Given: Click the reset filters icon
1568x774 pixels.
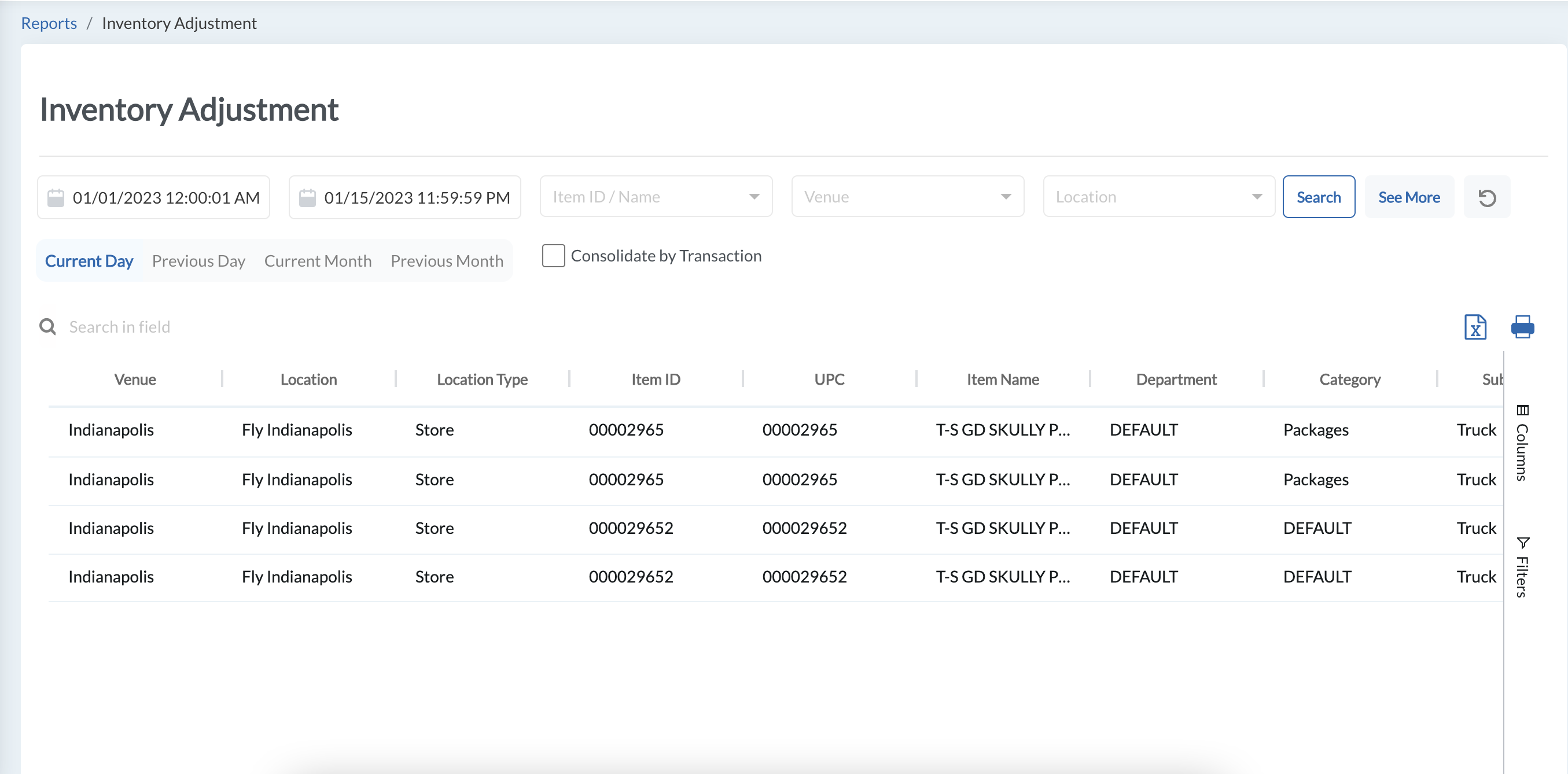Looking at the screenshot, I should tap(1487, 197).
